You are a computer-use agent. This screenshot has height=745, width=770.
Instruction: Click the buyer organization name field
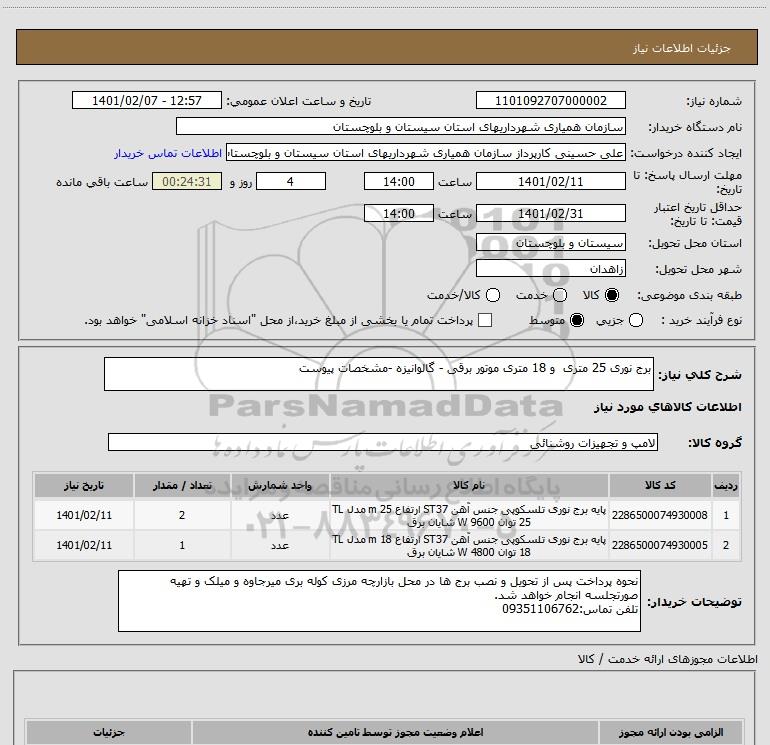[401, 126]
